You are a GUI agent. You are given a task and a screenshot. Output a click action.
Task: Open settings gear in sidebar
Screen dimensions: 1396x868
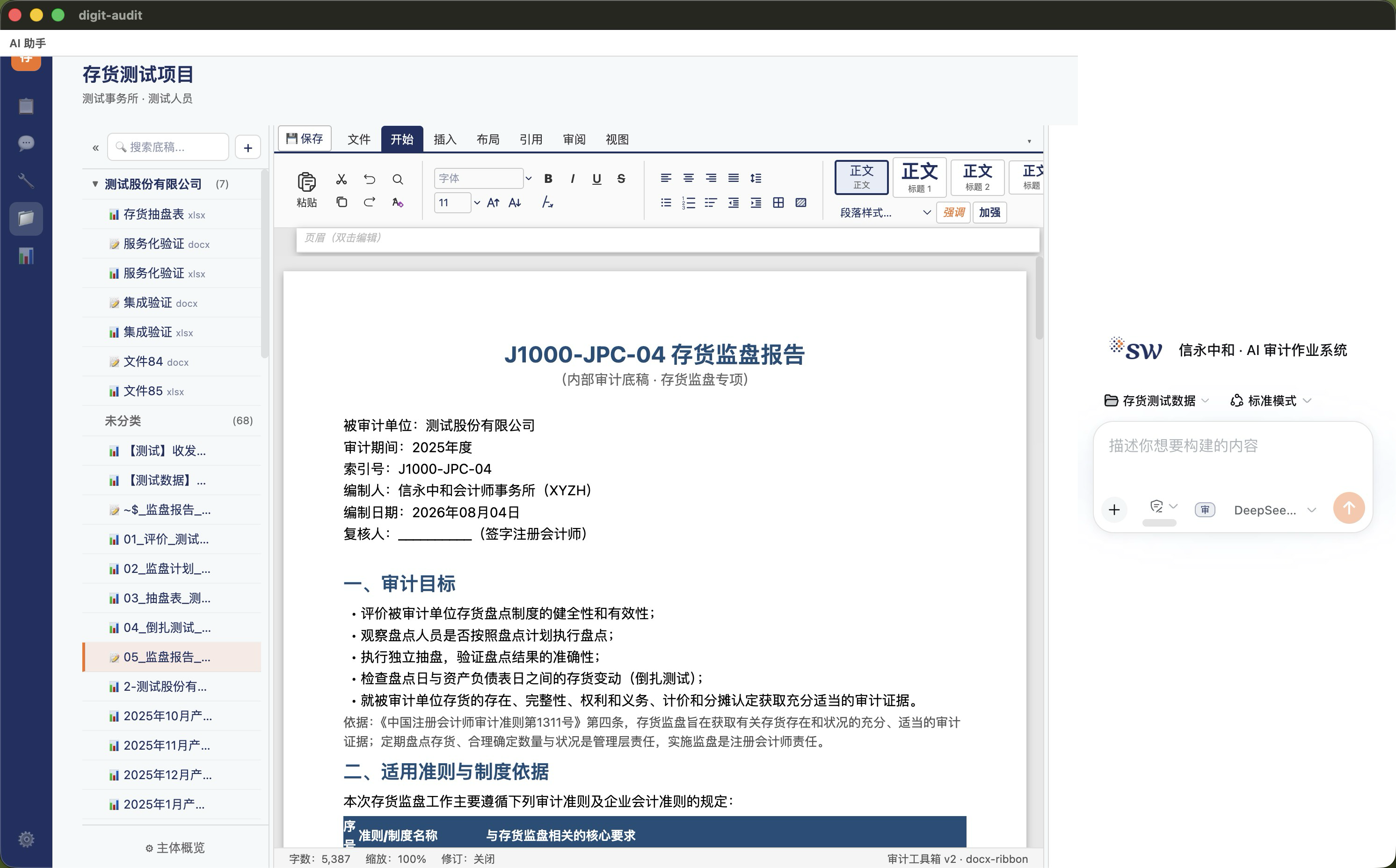(x=26, y=839)
